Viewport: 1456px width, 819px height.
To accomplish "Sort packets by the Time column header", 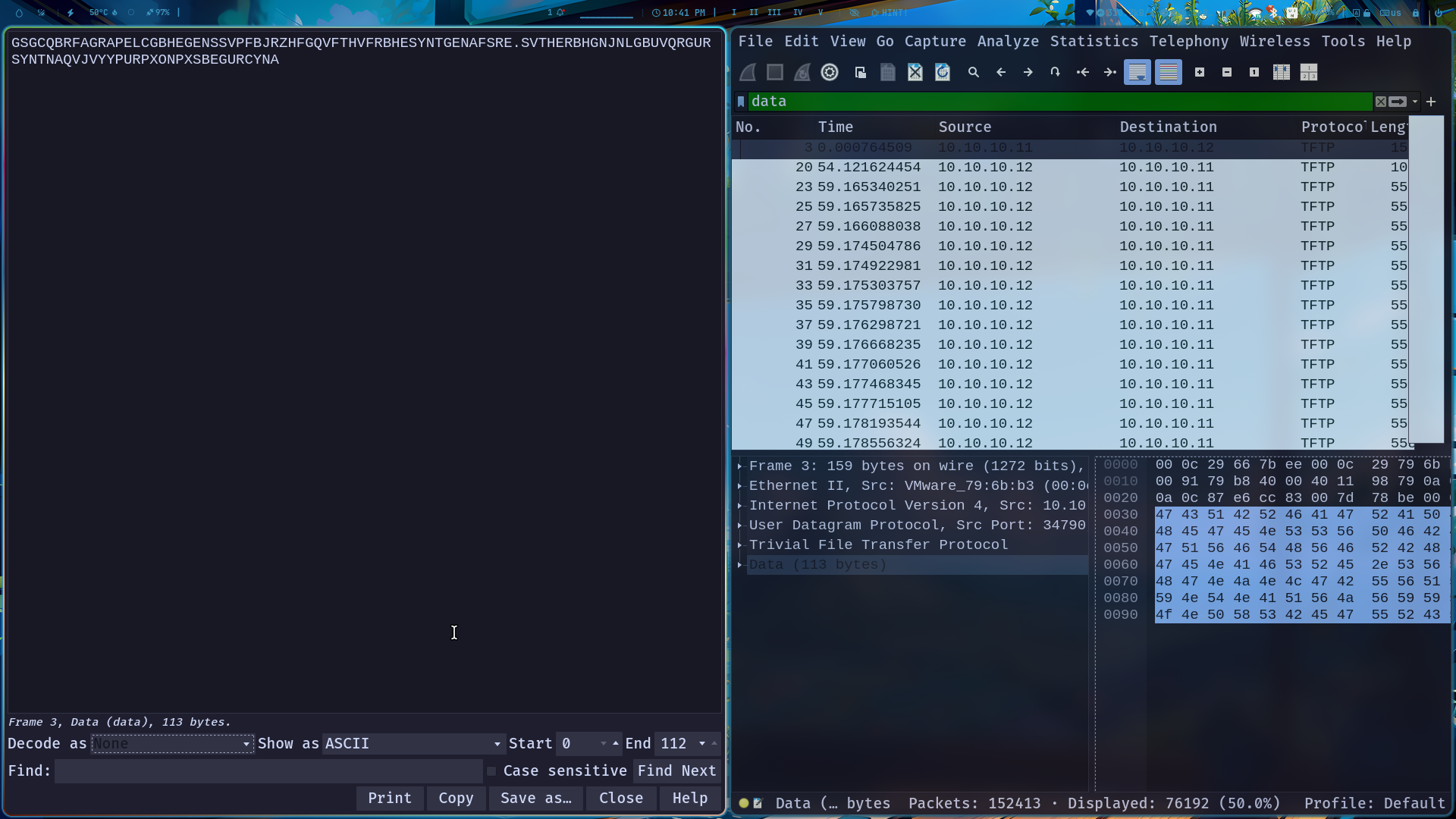I will (836, 127).
